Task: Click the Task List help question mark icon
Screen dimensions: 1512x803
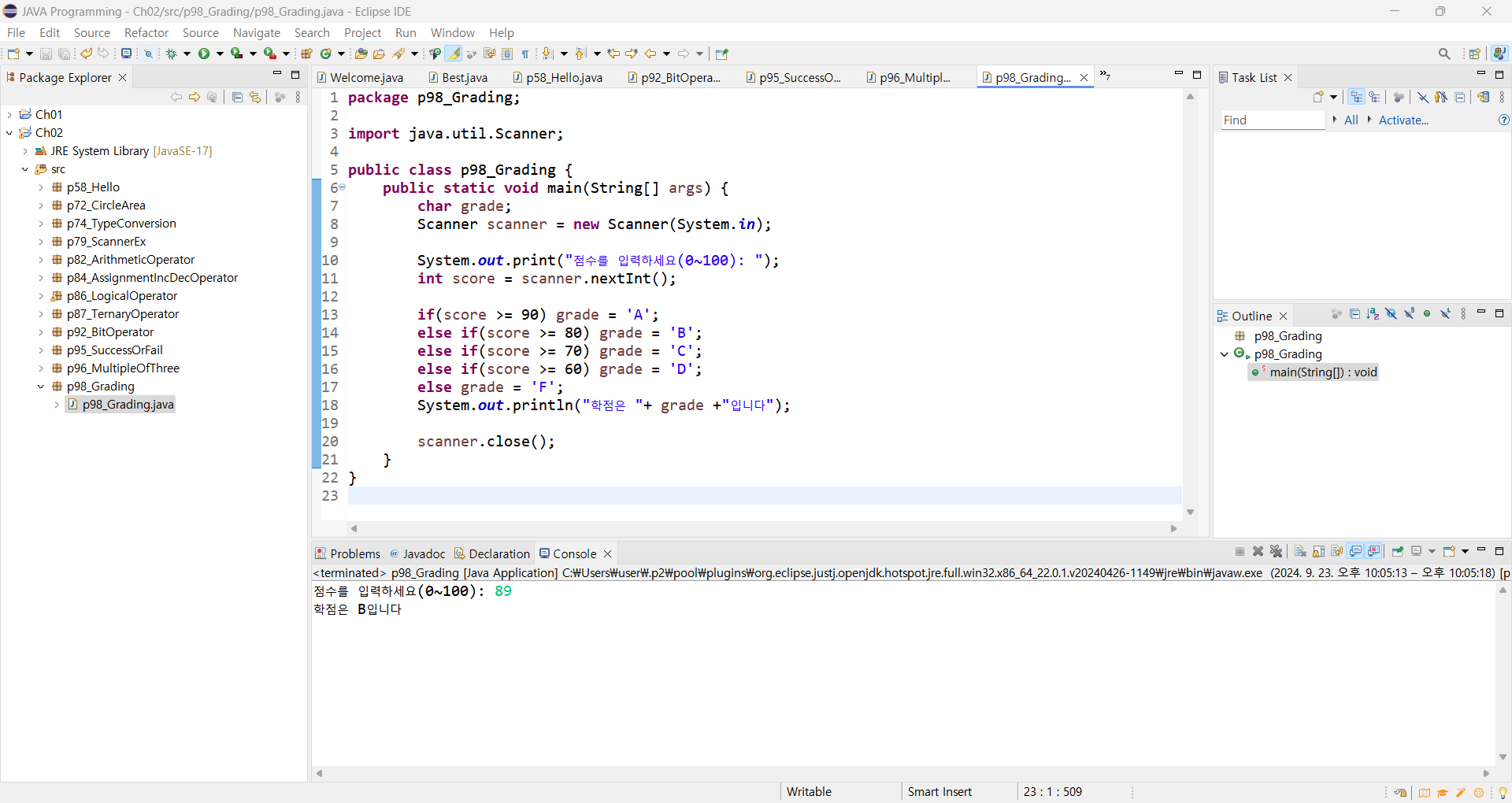Action: pyautogui.click(x=1504, y=120)
